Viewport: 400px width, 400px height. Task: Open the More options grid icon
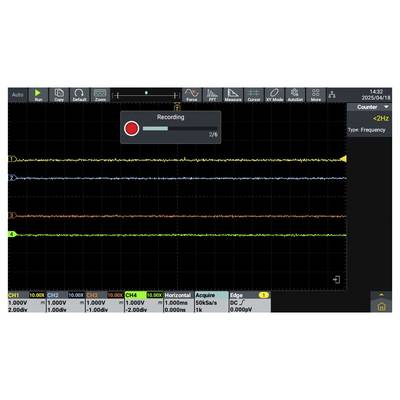coord(316,95)
